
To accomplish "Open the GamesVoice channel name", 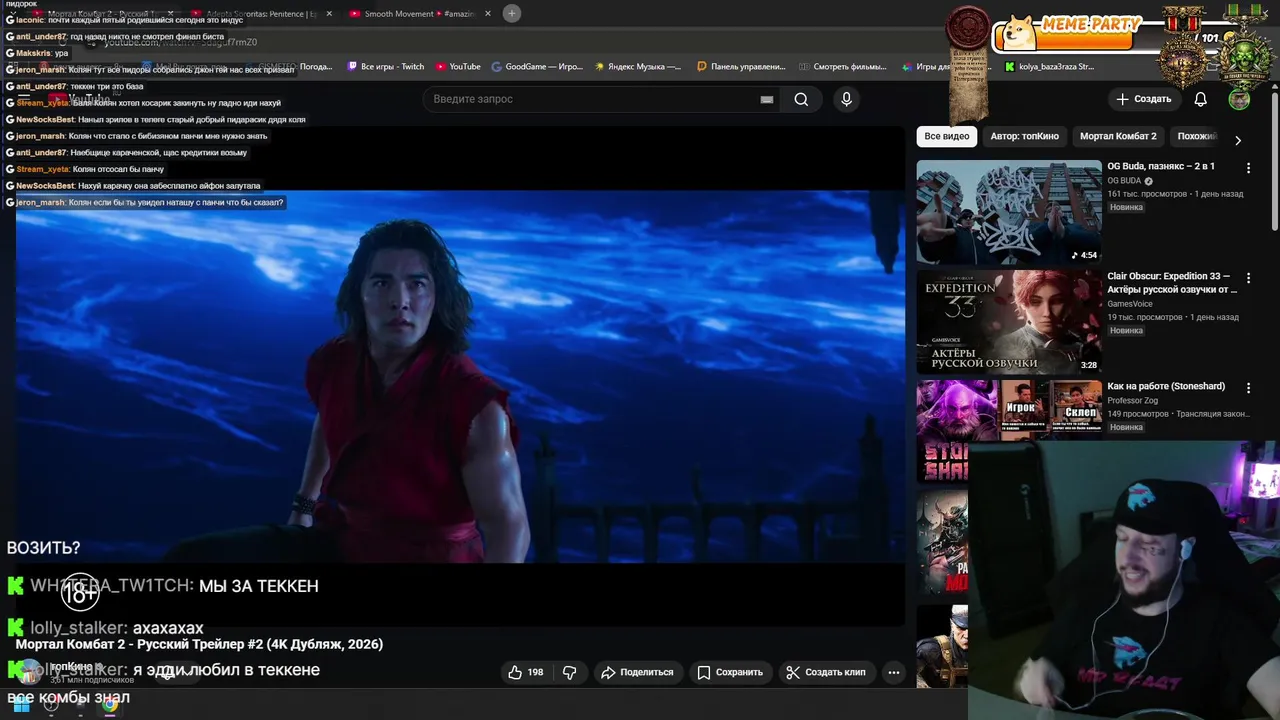I will pyautogui.click(x=1130, y=304).
